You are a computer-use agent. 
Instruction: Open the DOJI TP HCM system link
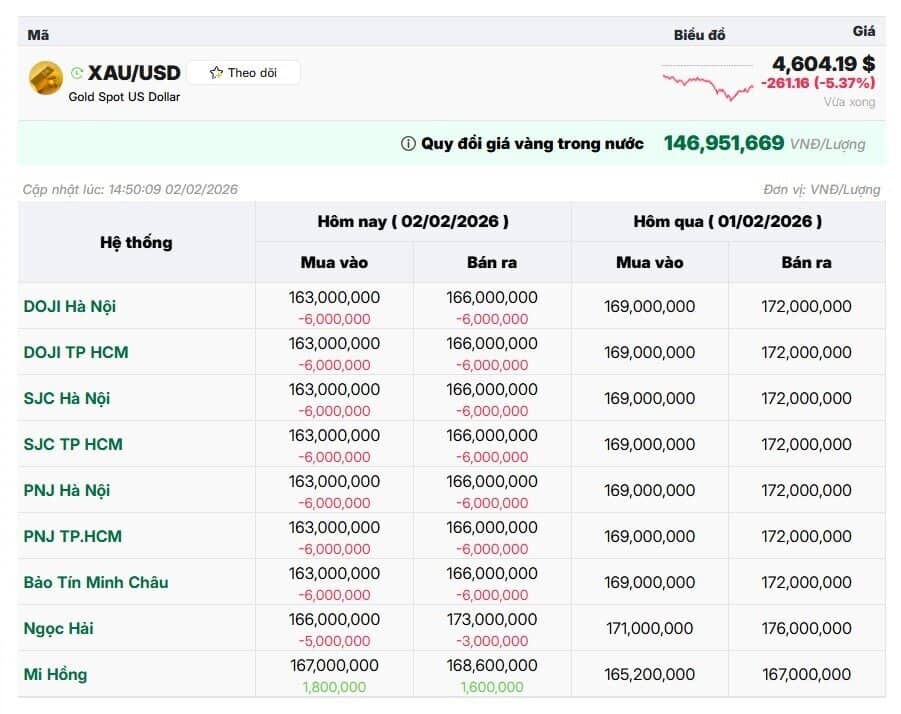point(76,352)
